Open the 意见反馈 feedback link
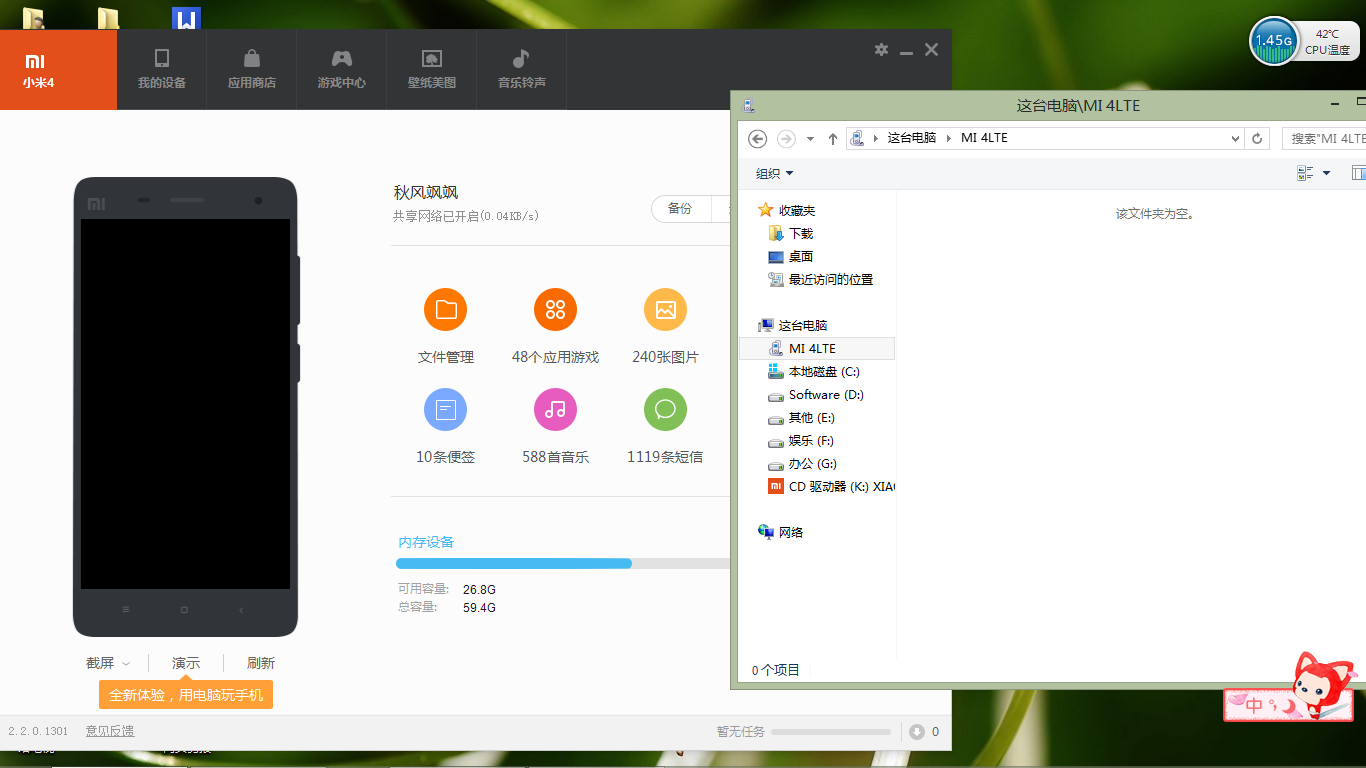The width and height of the screenshot is (1366, 768). (110, 731)
